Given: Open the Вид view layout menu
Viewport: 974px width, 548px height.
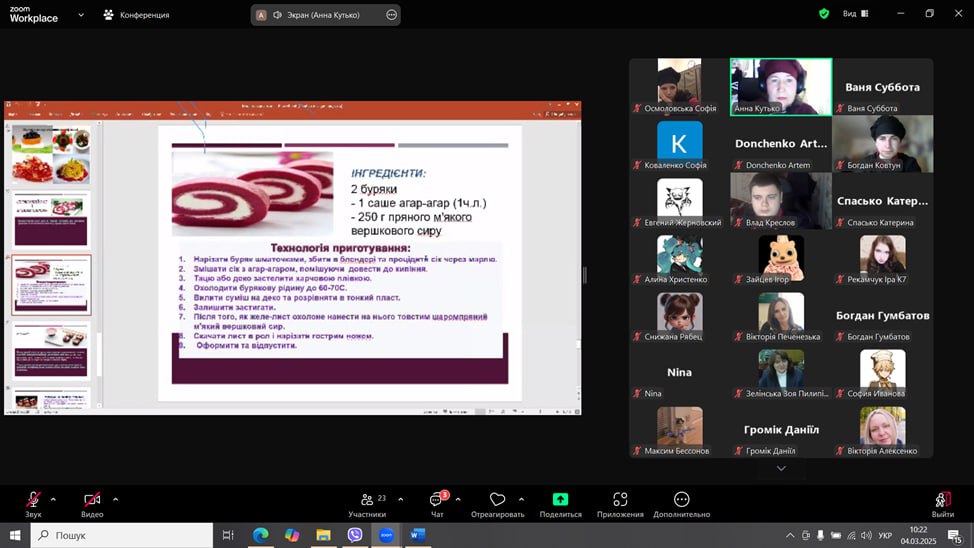Looking at the screenshot, I should [x=855, y=14].
